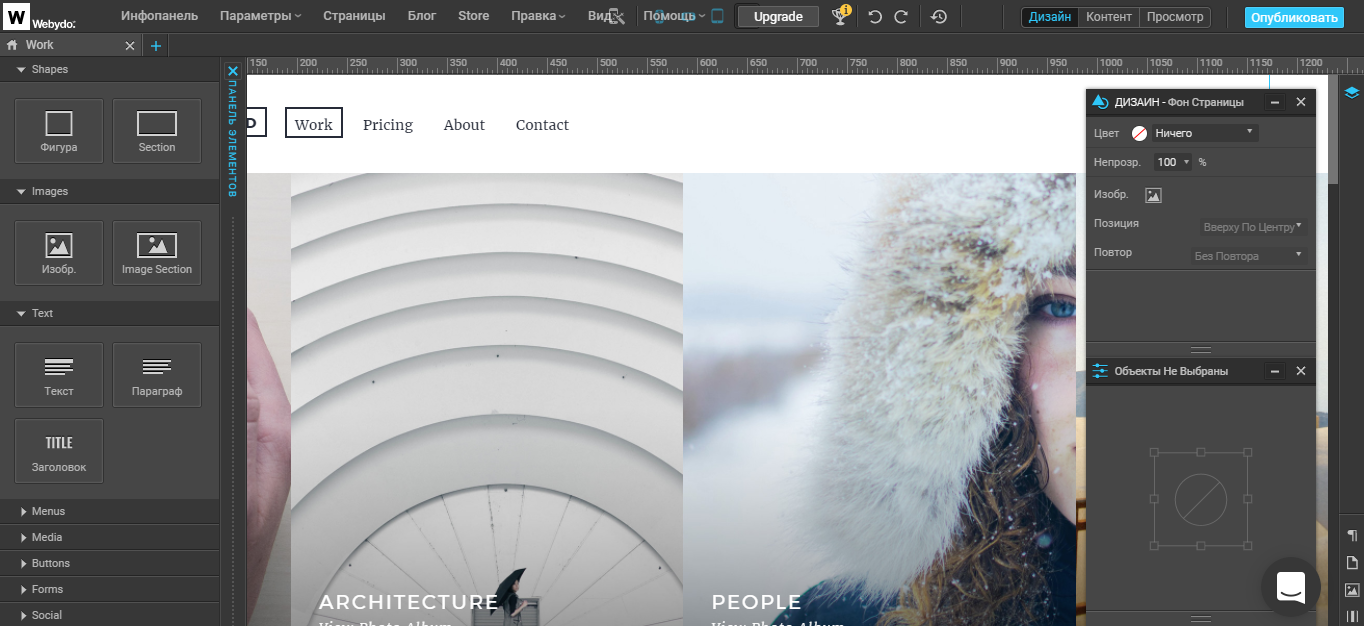The width and height of the screenshot is (1364, 626).
Task: Expand the Social section
Action: click(110, 615)
